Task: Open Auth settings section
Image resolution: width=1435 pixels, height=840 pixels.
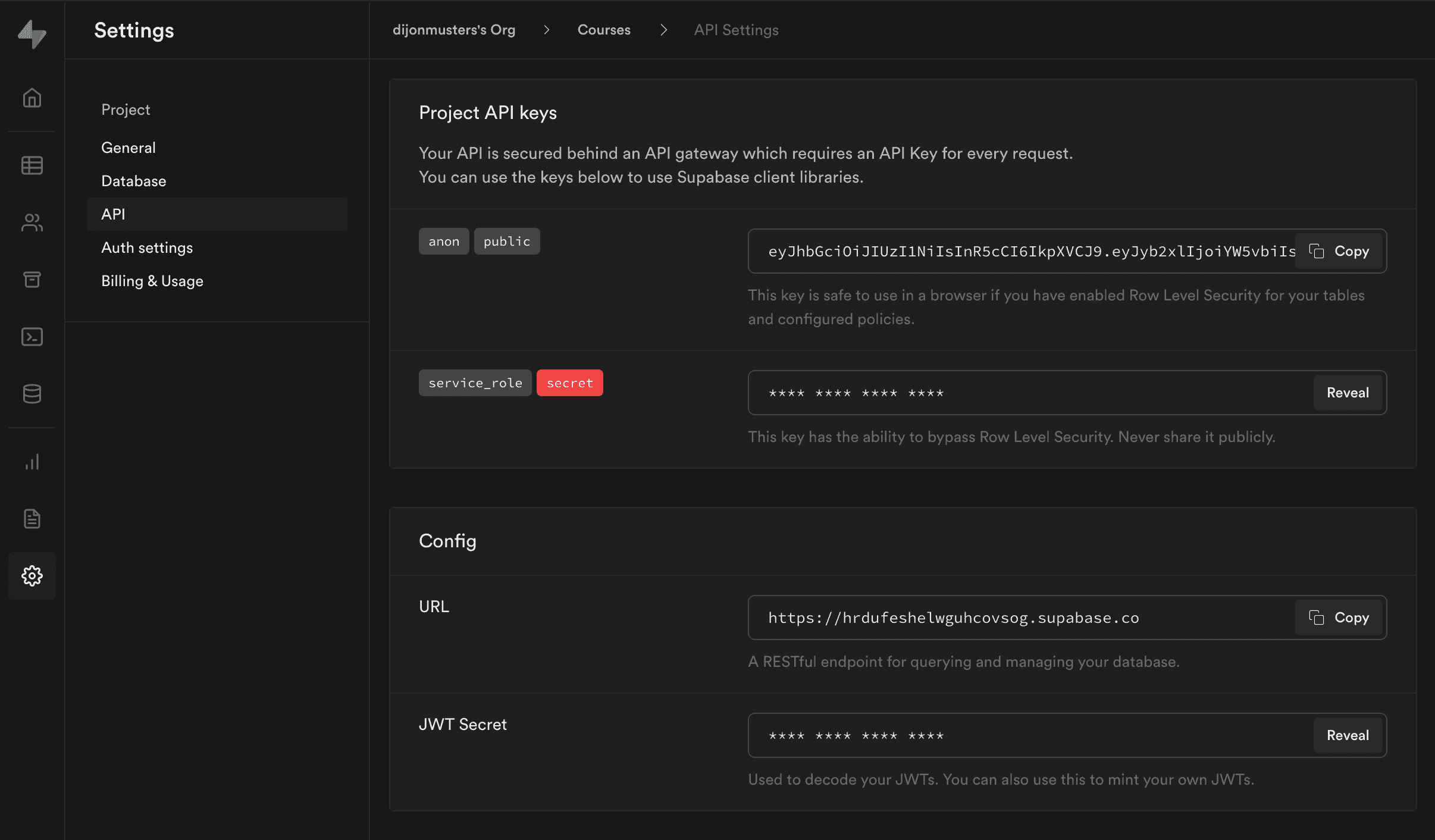Action: click(x=147, y=247)
